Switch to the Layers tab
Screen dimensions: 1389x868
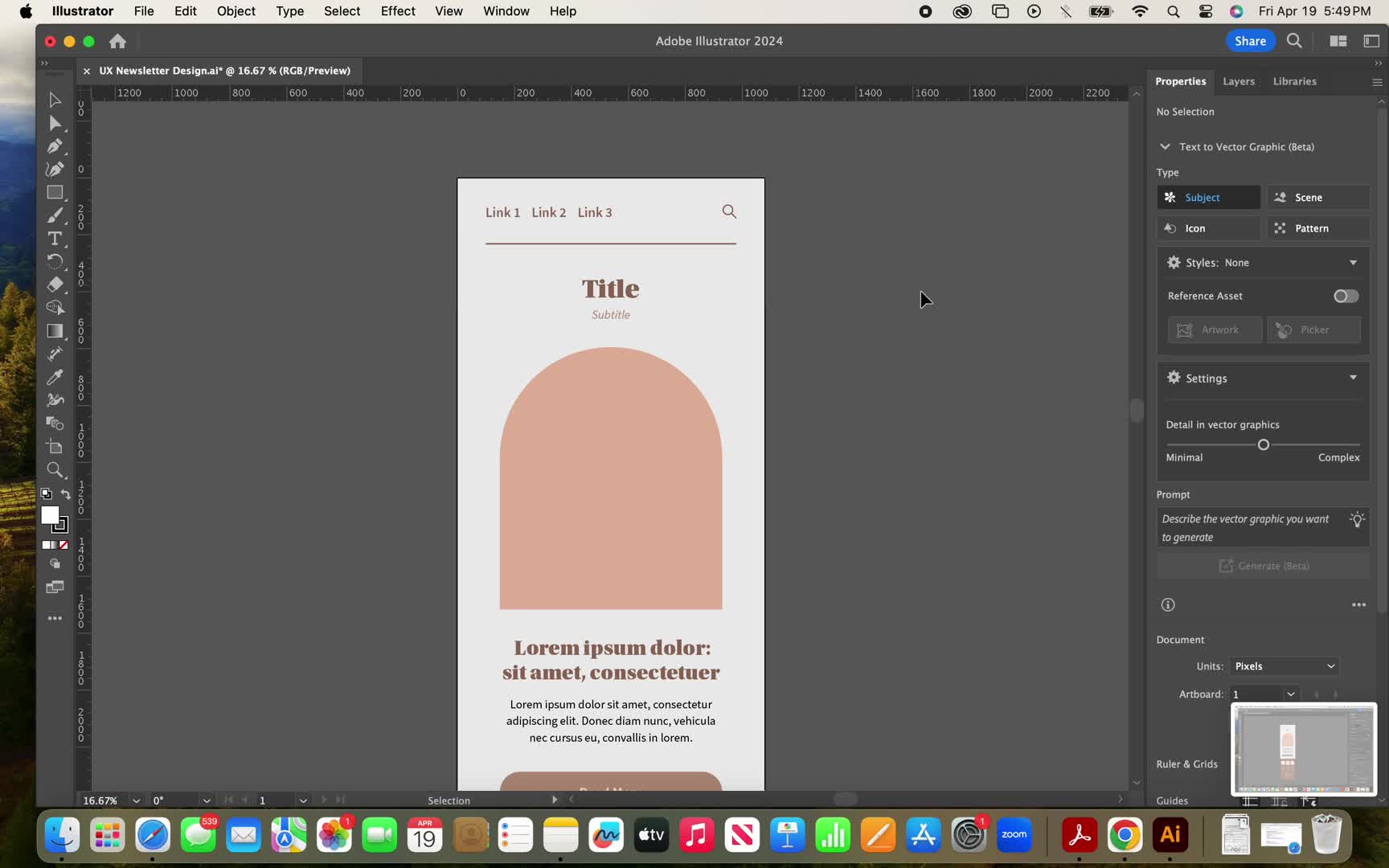(x=1238, y=81)
